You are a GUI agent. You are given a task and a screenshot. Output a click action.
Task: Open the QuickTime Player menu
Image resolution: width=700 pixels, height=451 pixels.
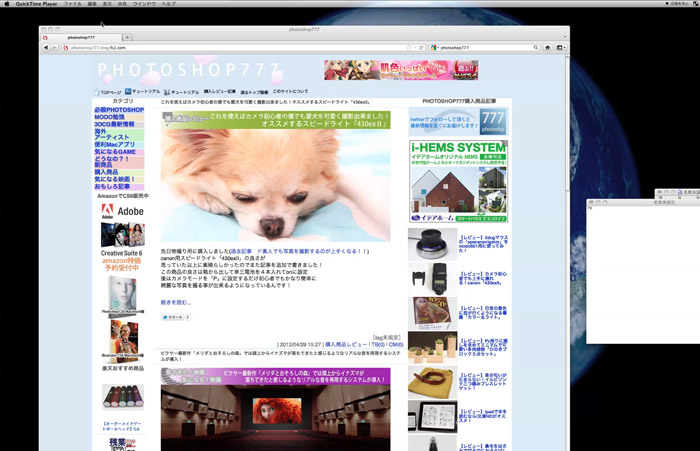(37, 4)
